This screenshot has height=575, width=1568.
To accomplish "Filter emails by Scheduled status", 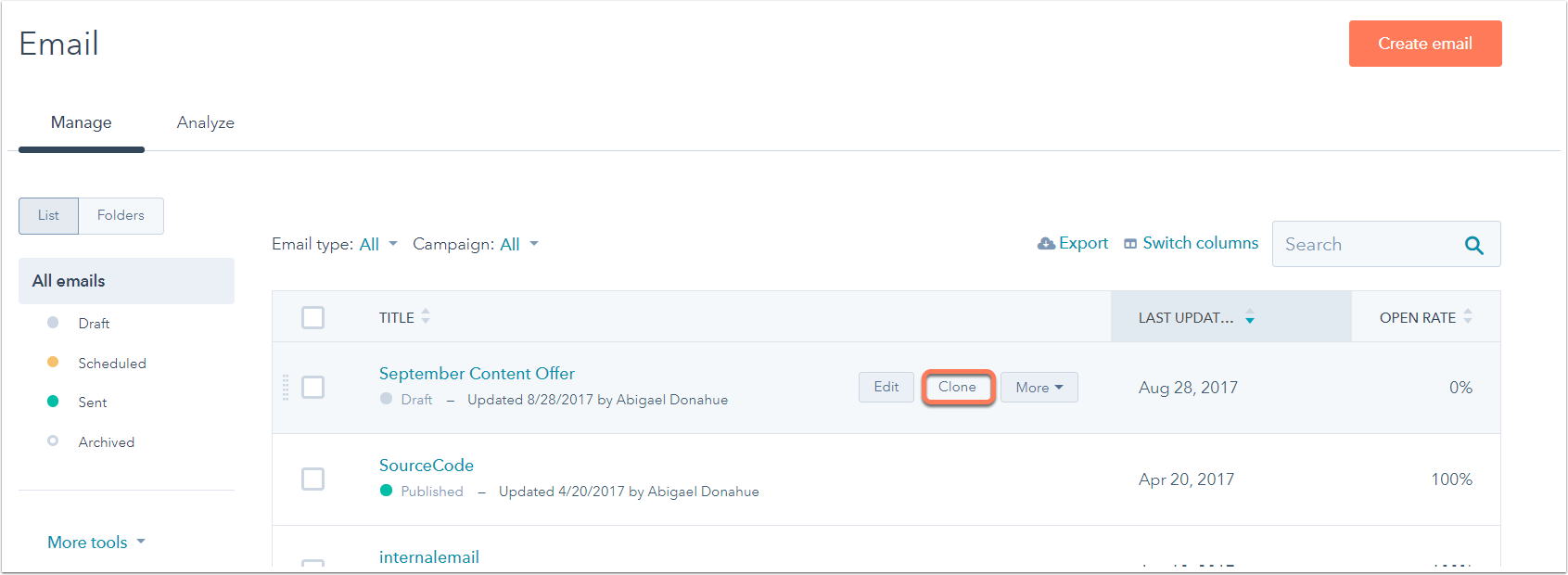I will 112,364.
